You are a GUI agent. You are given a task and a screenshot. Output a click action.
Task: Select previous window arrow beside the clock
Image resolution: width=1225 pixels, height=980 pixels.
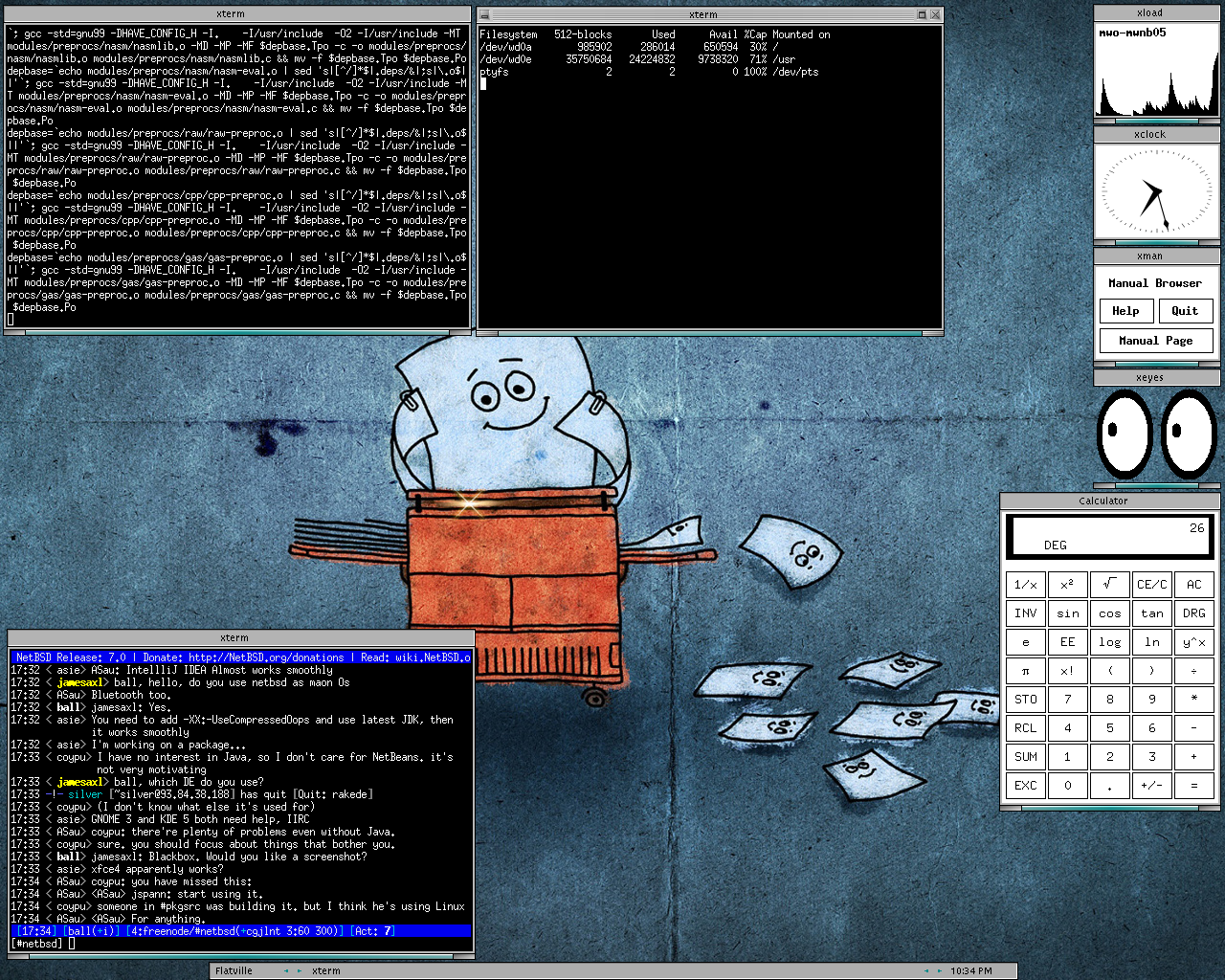coord(925,970)
